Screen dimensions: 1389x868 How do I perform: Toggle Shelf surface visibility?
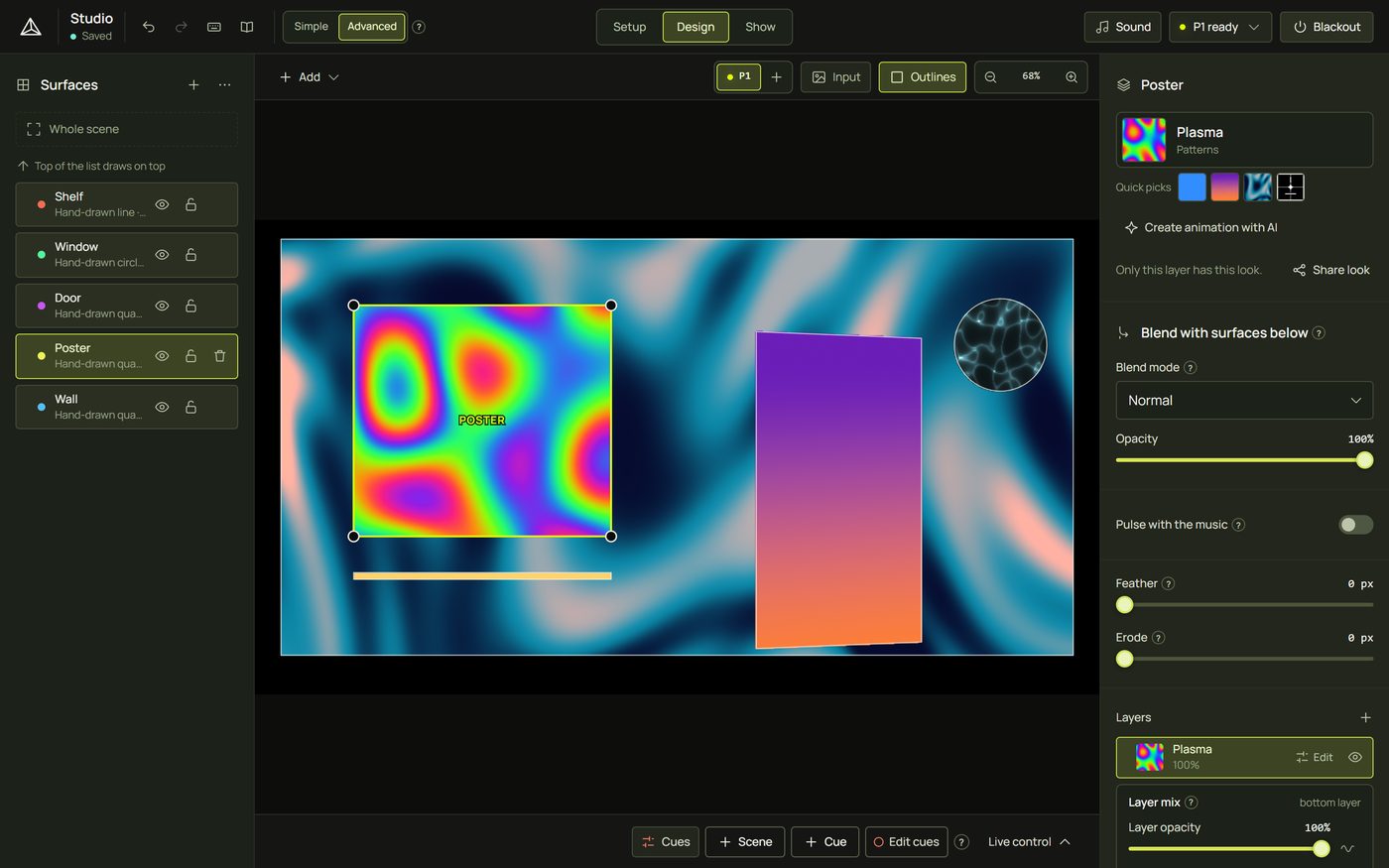point(162,204)
